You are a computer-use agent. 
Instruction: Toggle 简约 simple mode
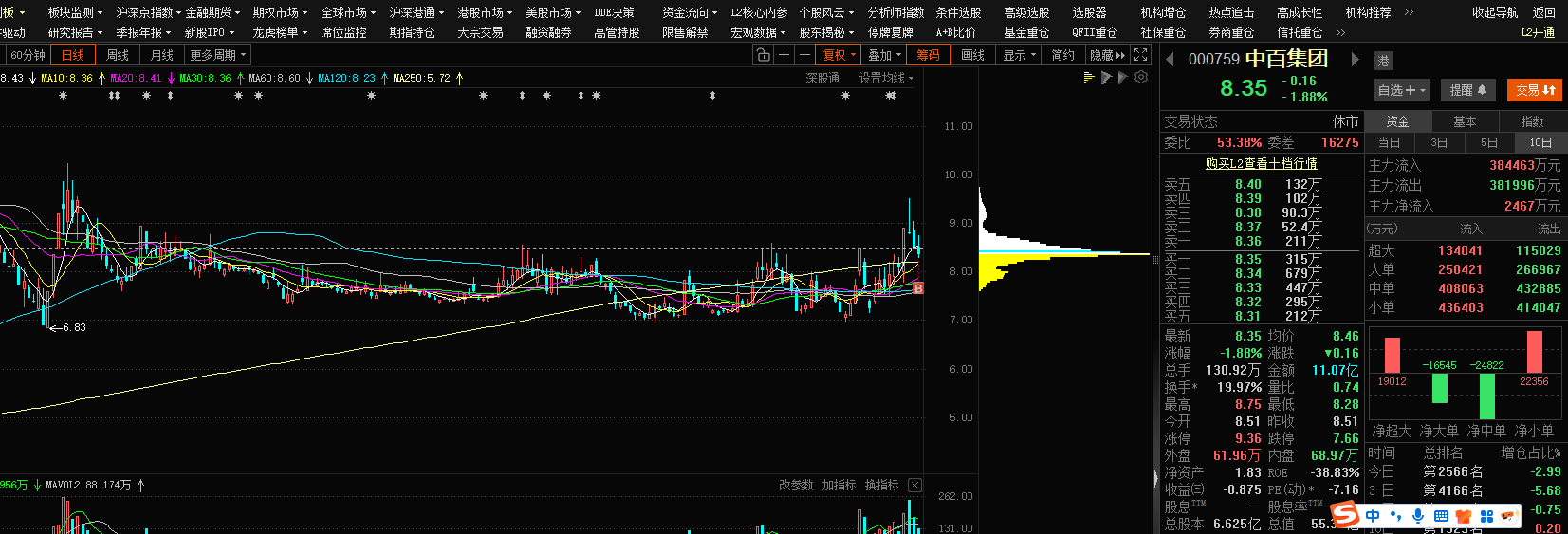point(1063,55)
